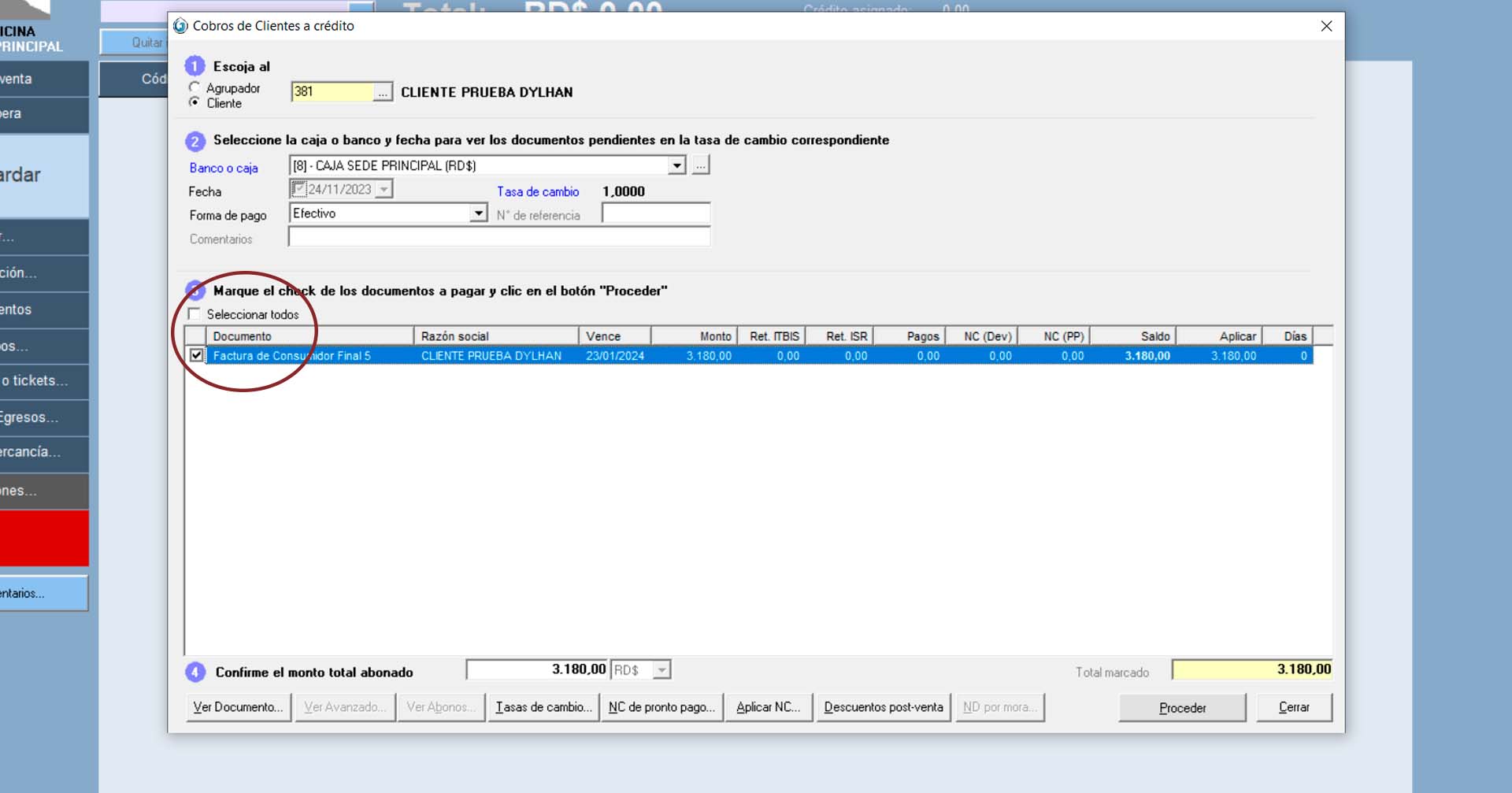This screenshot has width=1512, height=793.
Task: Open NC de pronto pago option
Action: pos(661,707)
